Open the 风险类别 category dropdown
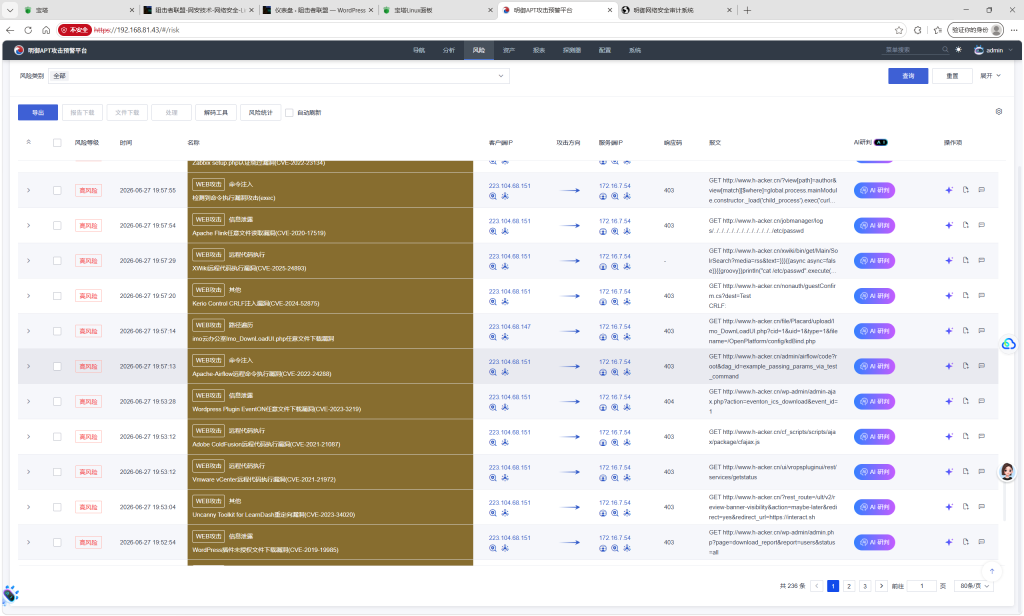The width and height of the screenshot is (1024, 616). [x=279, y=76]
